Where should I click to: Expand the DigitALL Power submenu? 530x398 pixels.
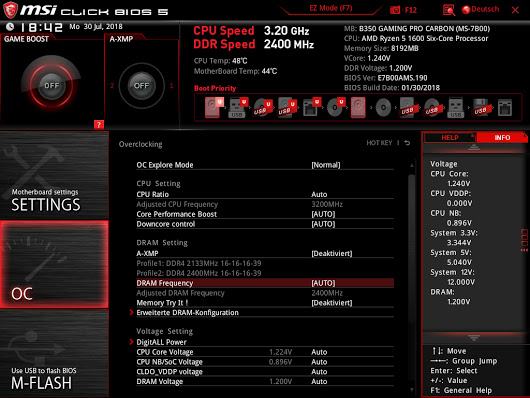265,342
